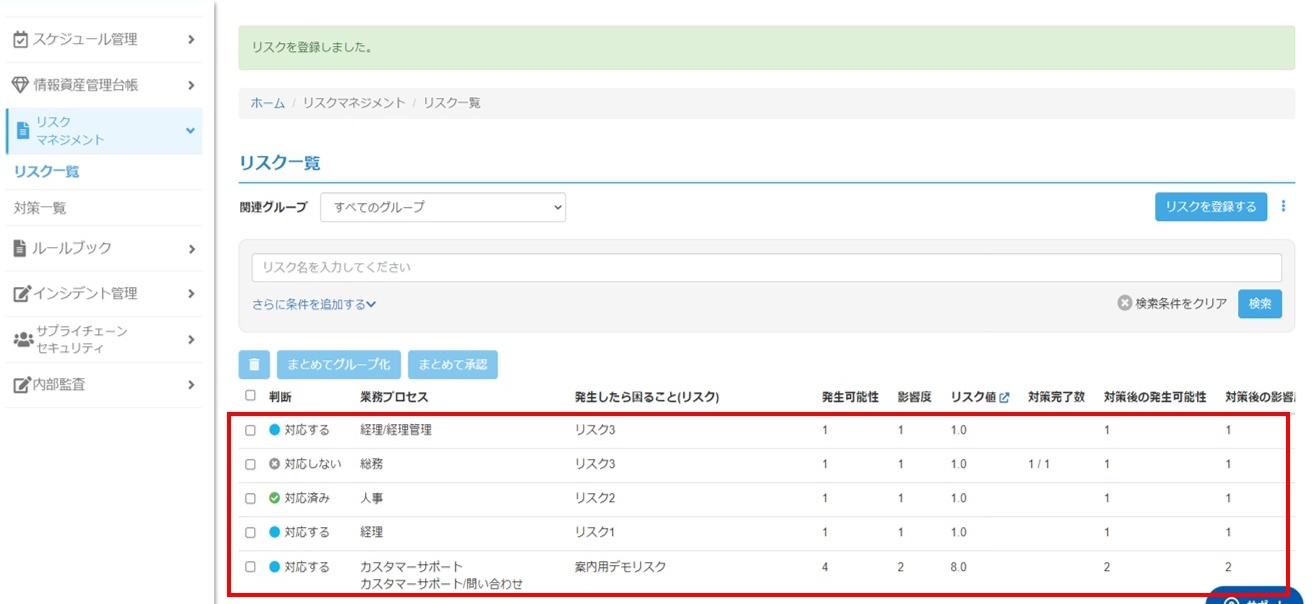
Task: Expand 情報資産管理台帳 chevron arrow
Action: click(190, 86)
